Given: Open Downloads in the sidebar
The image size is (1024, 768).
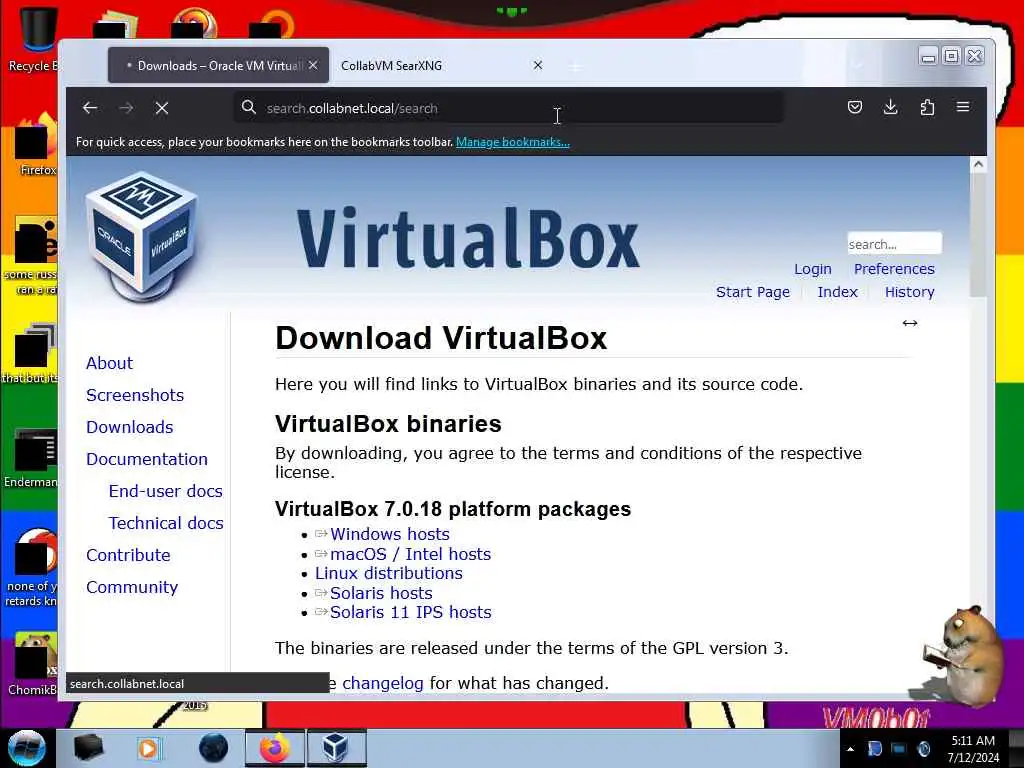Looking at the screenshot, I should (129, 427).
